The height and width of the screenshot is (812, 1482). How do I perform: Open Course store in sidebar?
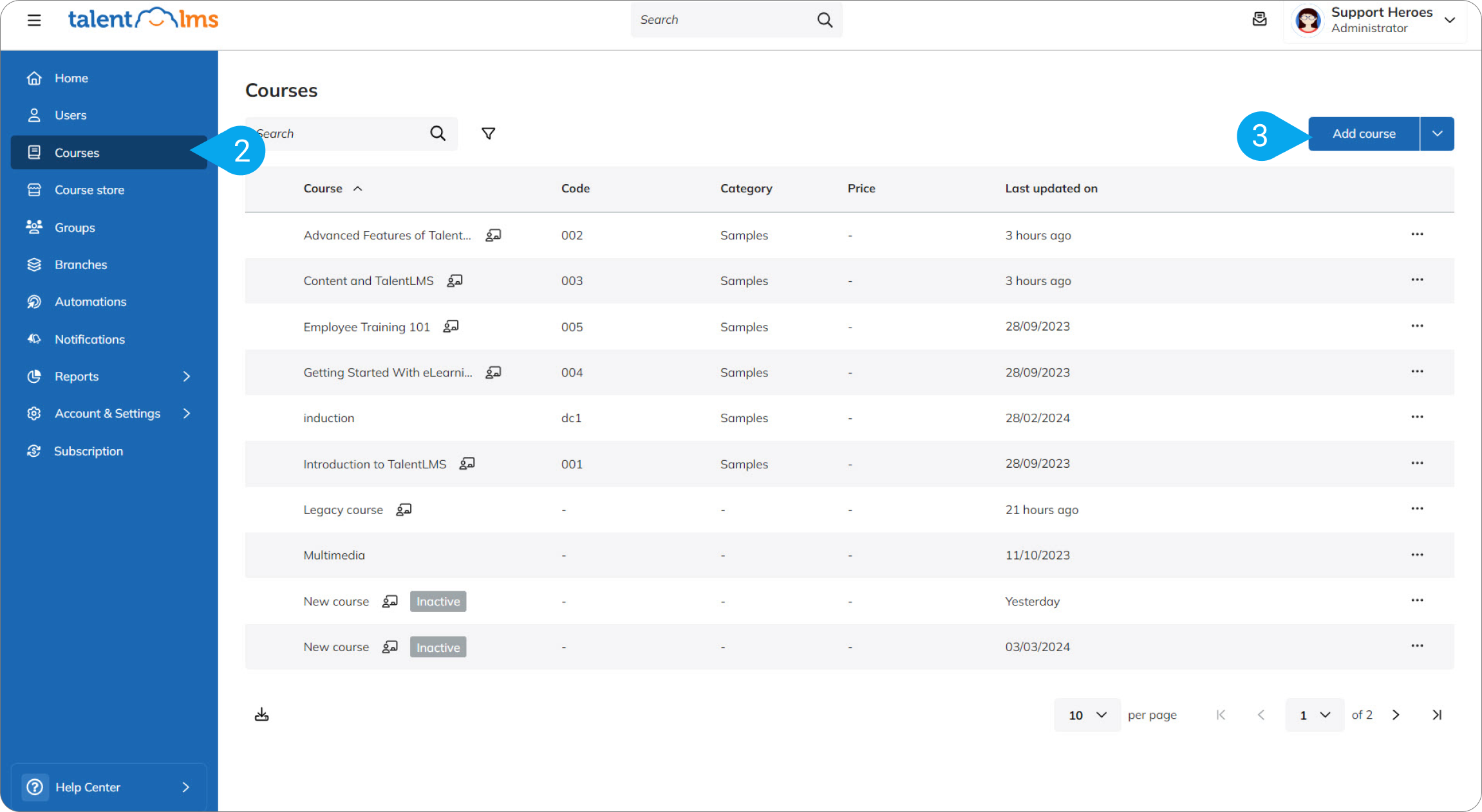(89, 190)
